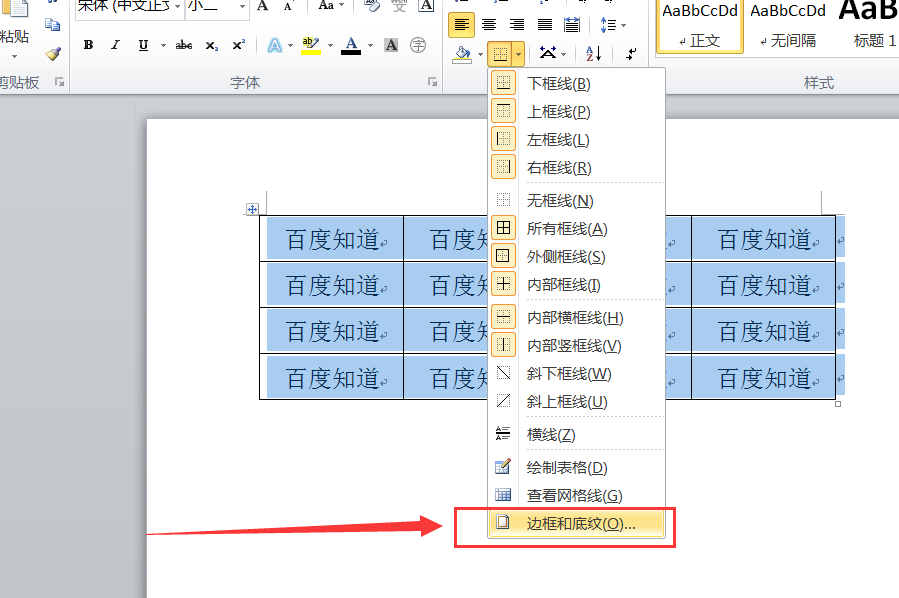This screenshot has height=598, width=899.
Task: Toggle Italic formatting
Action: pos(115,45)
